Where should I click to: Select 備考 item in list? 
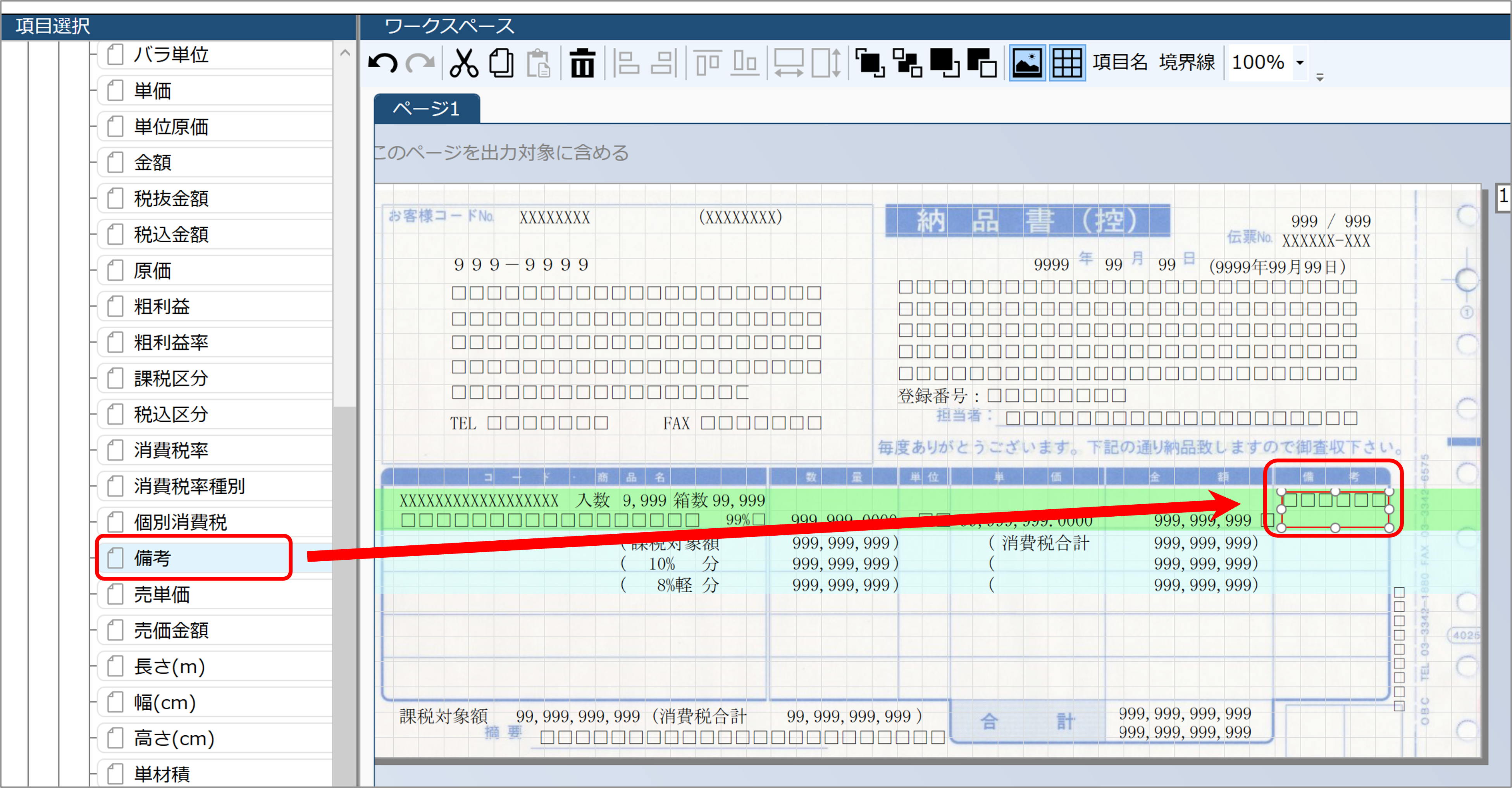click(215, 558)
